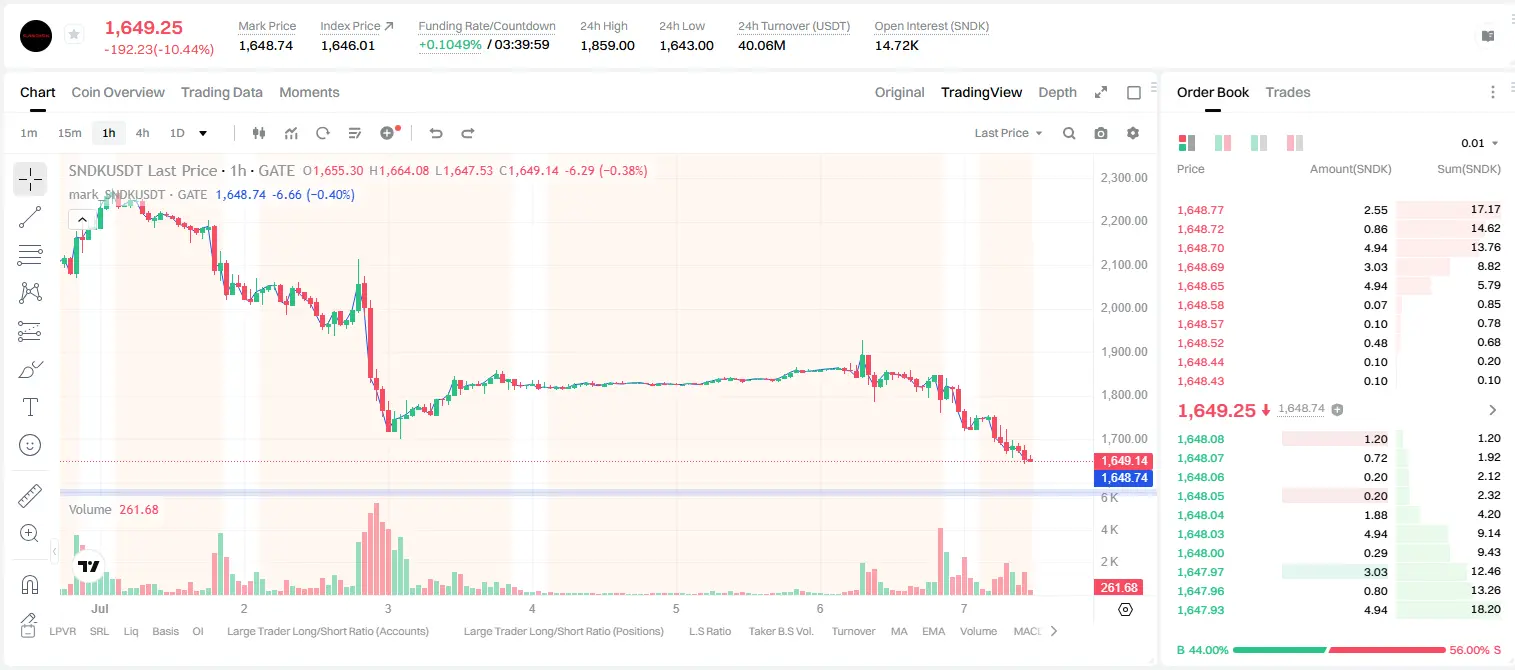Image resolution: width=1515 pixels, height=670 pixels.
Task: Click the chart search magnifier icon
Action: (x=1069, y=133)
